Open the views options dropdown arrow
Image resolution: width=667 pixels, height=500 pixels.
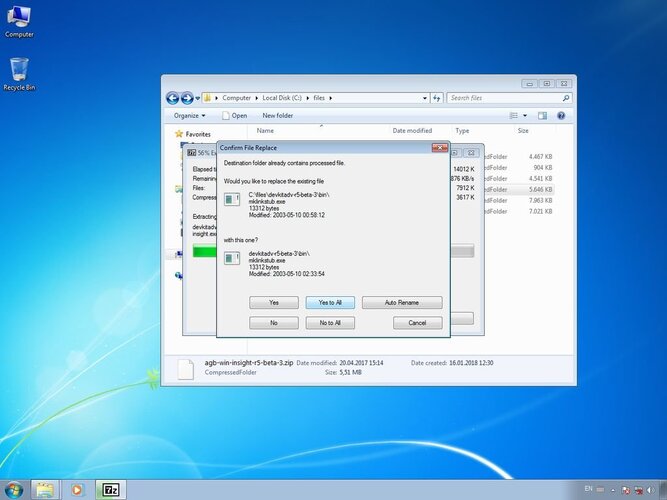[525, 116]
